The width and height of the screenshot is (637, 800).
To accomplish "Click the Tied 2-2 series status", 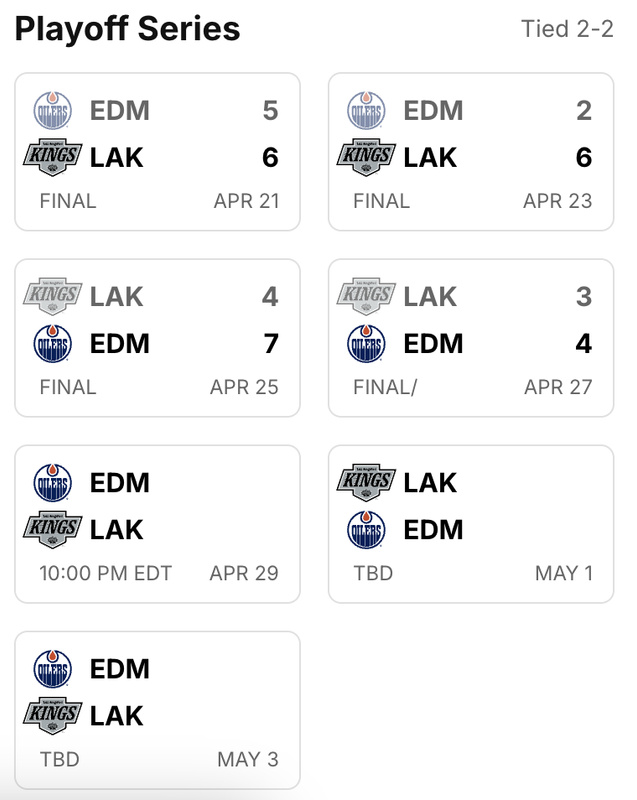I will [x=567, y=29].
